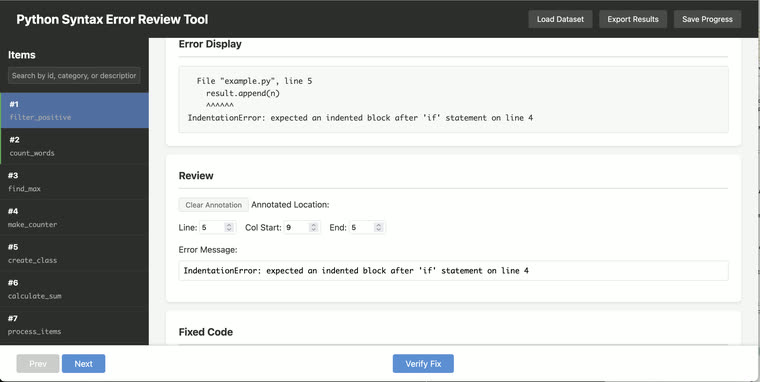Click the 'File "example.py", line 5' traceback line
Screen dimensions: 760x382
[254, 81]
